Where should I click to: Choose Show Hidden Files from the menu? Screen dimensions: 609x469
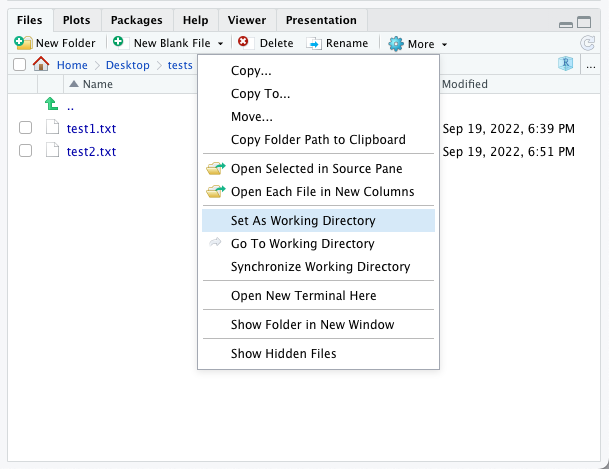(283, 353)
